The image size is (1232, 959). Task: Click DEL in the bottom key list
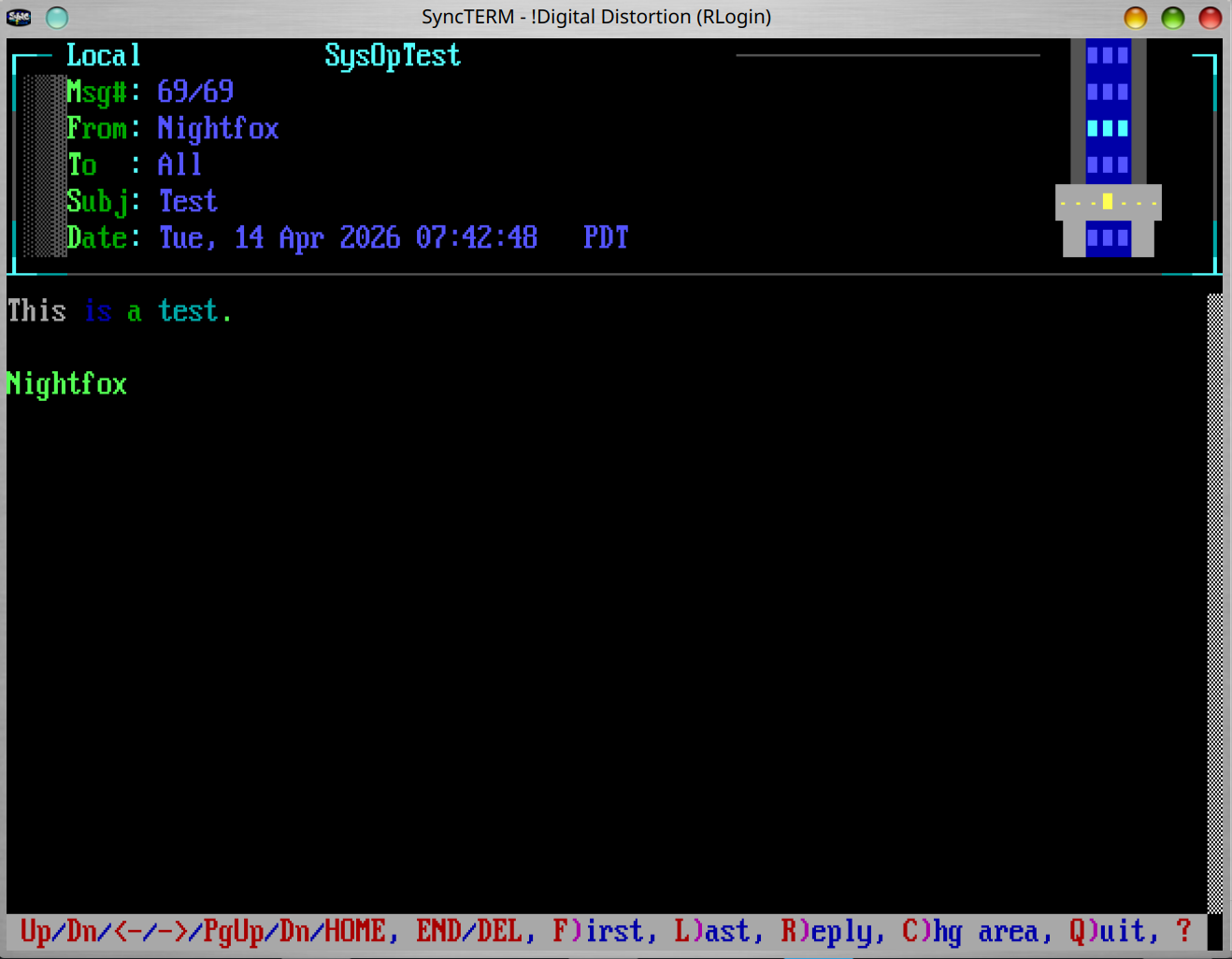pos(499,931)
